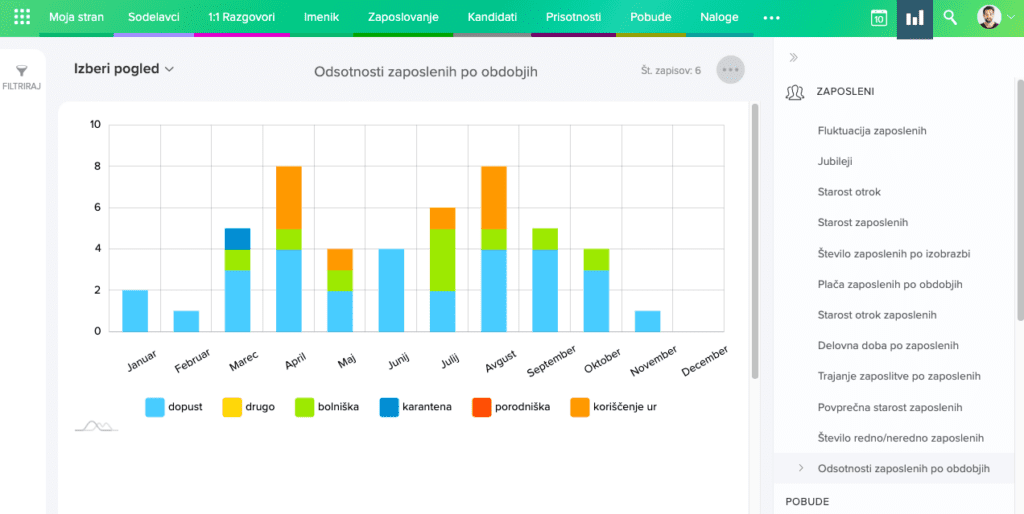Open the Izberi pogled dropdown
The height and width of the screenshot is (514, 1024).
(x=124, y=69)
